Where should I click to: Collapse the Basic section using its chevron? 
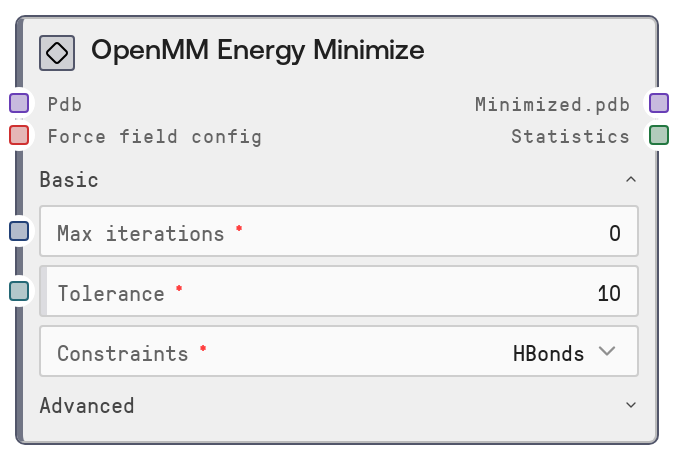[630, 180]
